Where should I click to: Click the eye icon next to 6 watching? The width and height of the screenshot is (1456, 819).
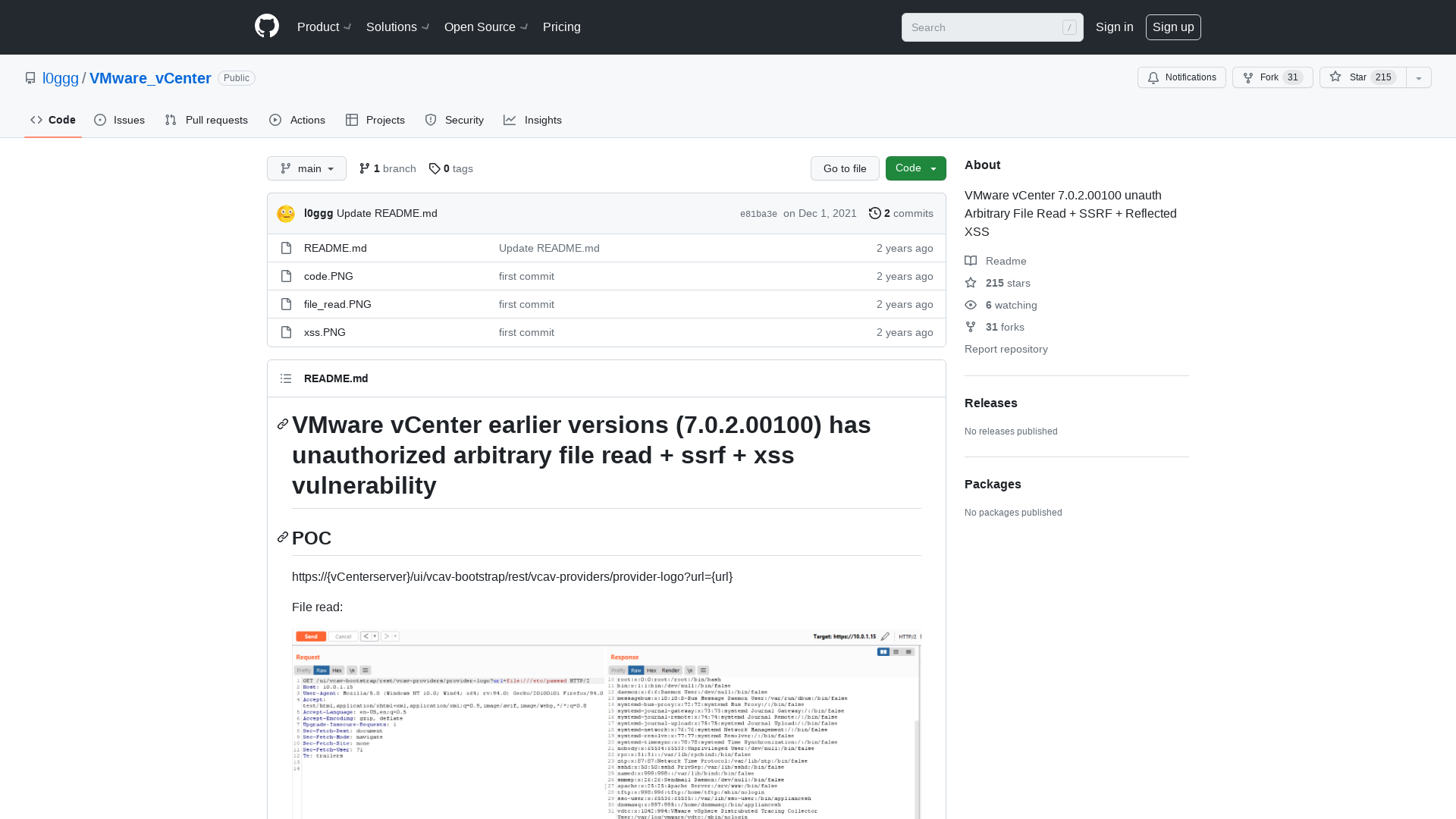click(971, 305)
